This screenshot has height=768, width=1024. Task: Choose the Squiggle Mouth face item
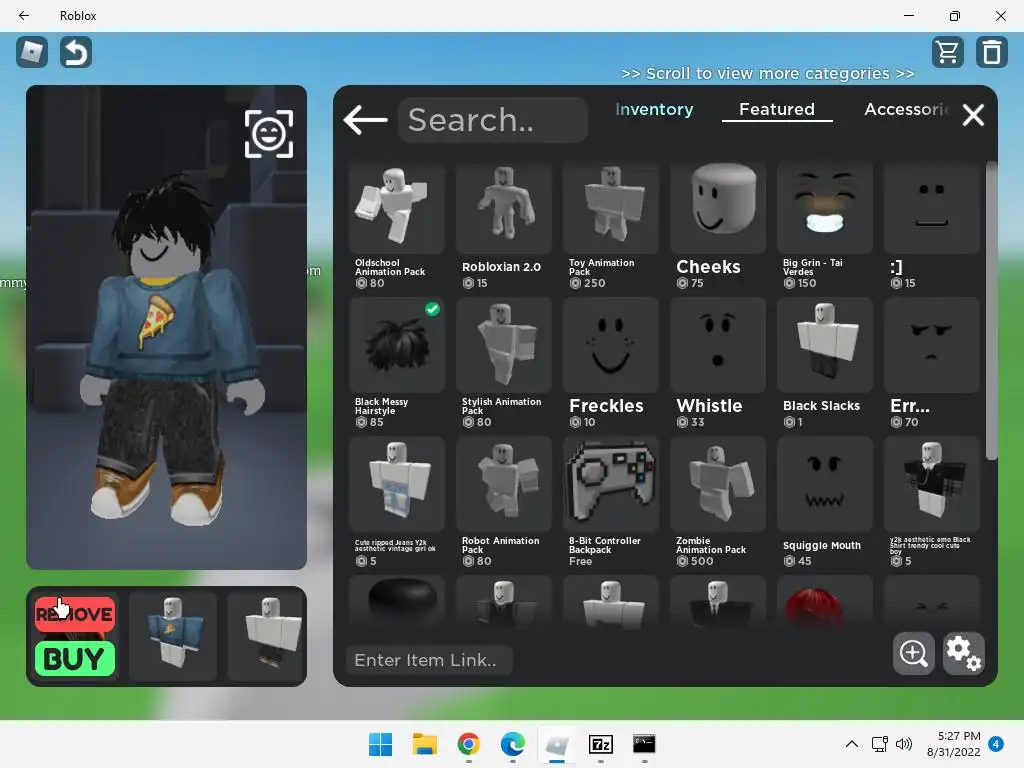click(x=825, y=502)
